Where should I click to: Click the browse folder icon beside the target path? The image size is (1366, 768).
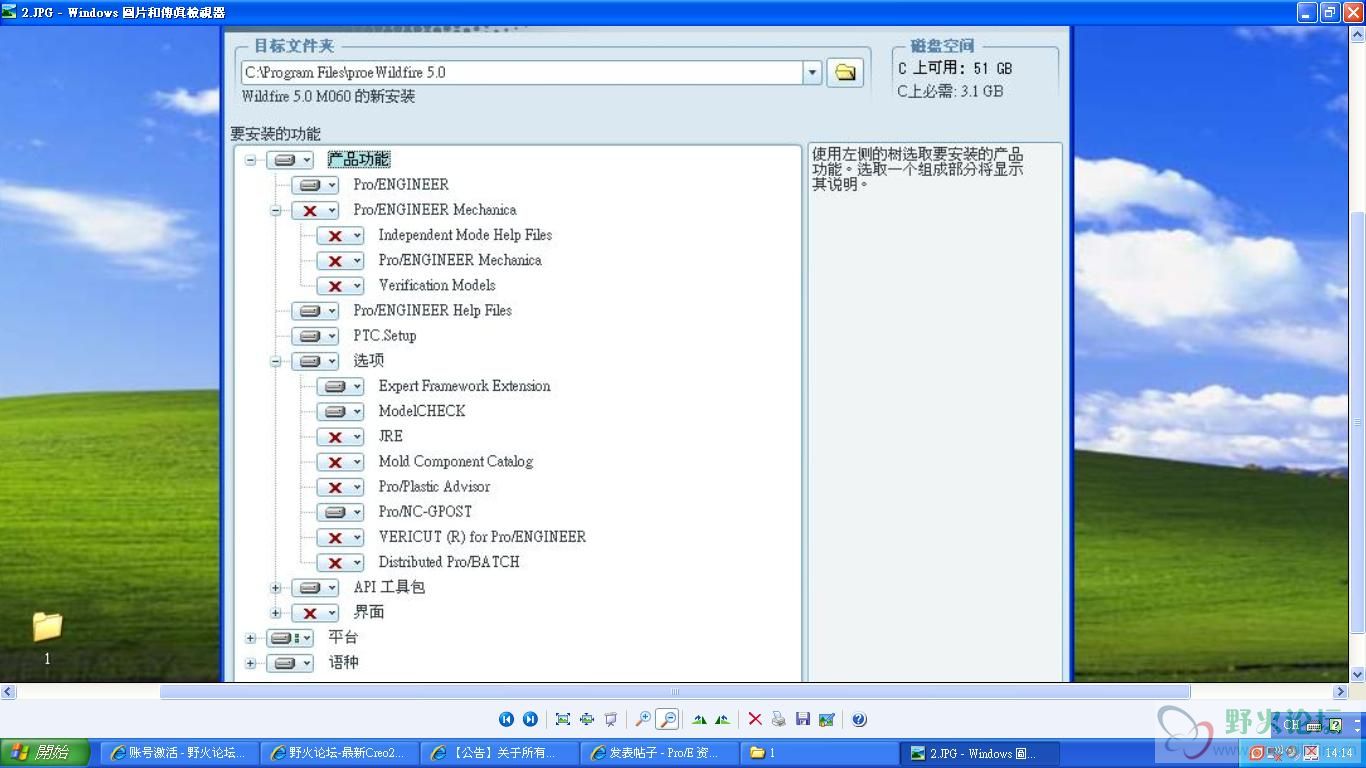click(x=845, y=72)
